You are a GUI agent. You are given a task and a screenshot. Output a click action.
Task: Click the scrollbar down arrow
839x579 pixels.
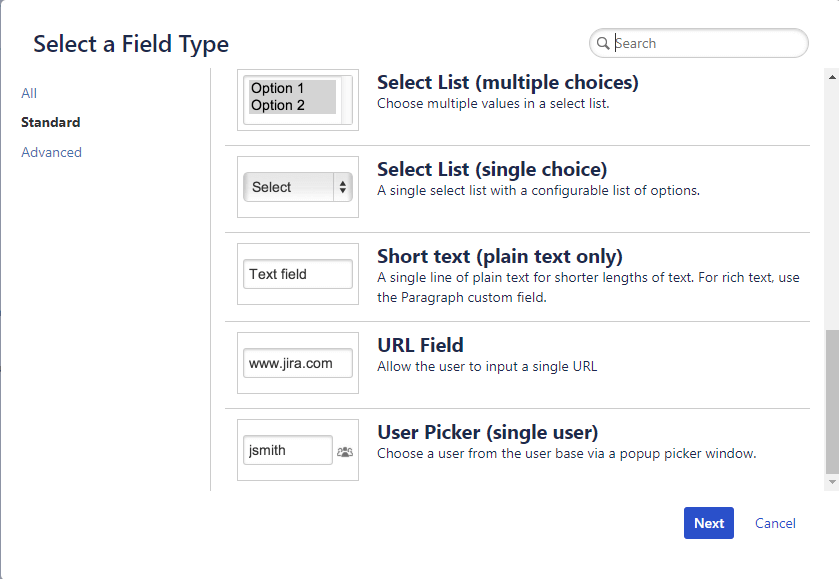830,483
